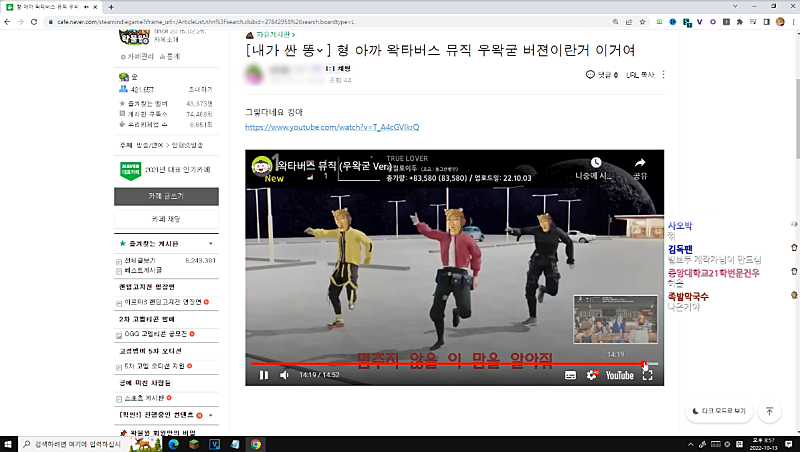Close the current browser tab
This screenshot has height=452, width=800.
tap(95, 7)
